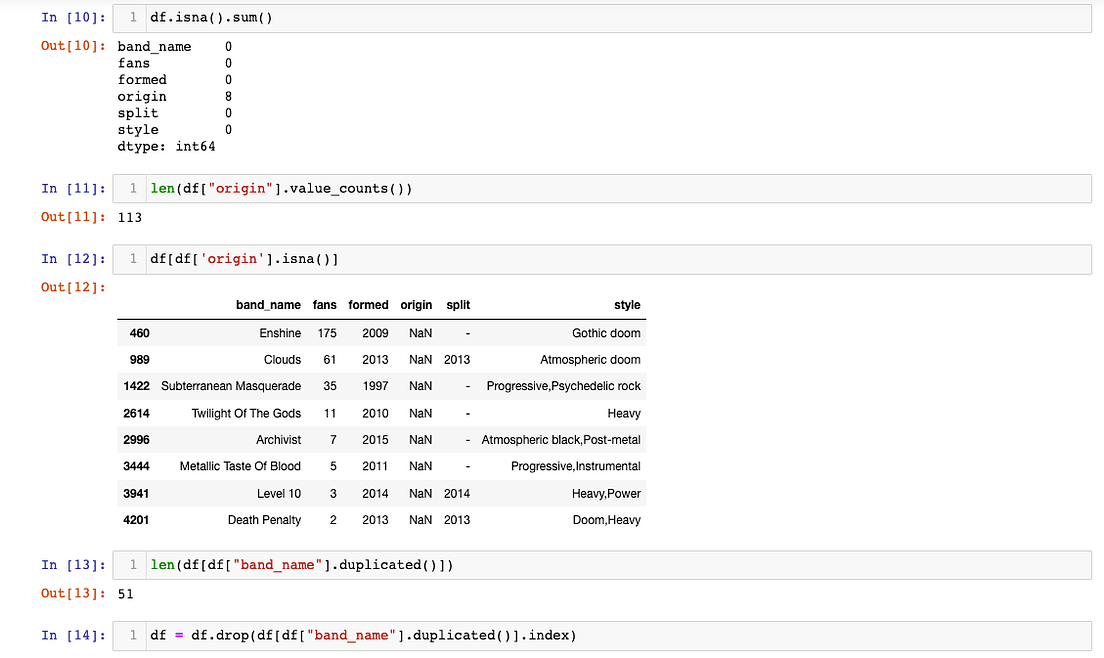Screen dimensions: 1104x658
Task: Click the Twilight Of The Gods row
Action: (x=246, y=413)
